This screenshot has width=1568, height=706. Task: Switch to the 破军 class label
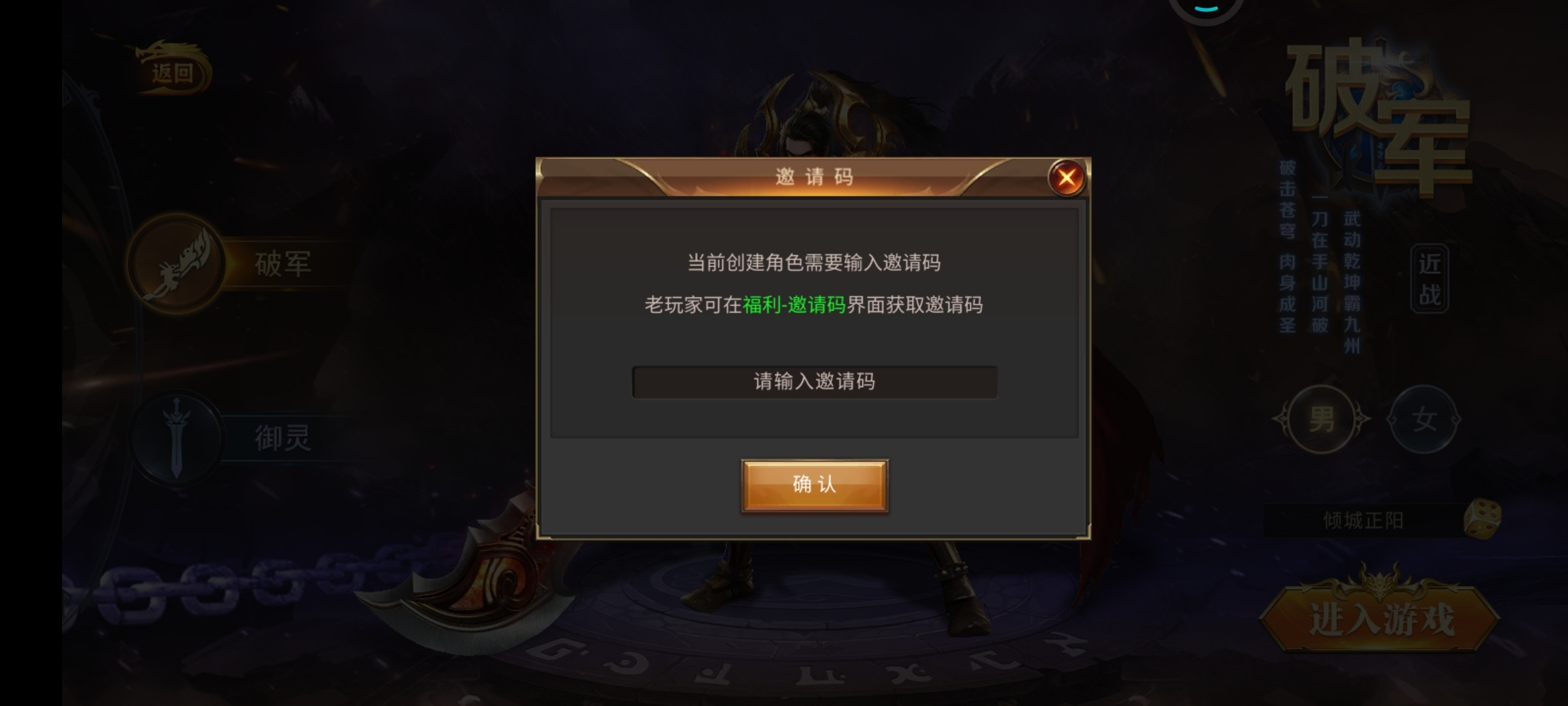point(283,264)
